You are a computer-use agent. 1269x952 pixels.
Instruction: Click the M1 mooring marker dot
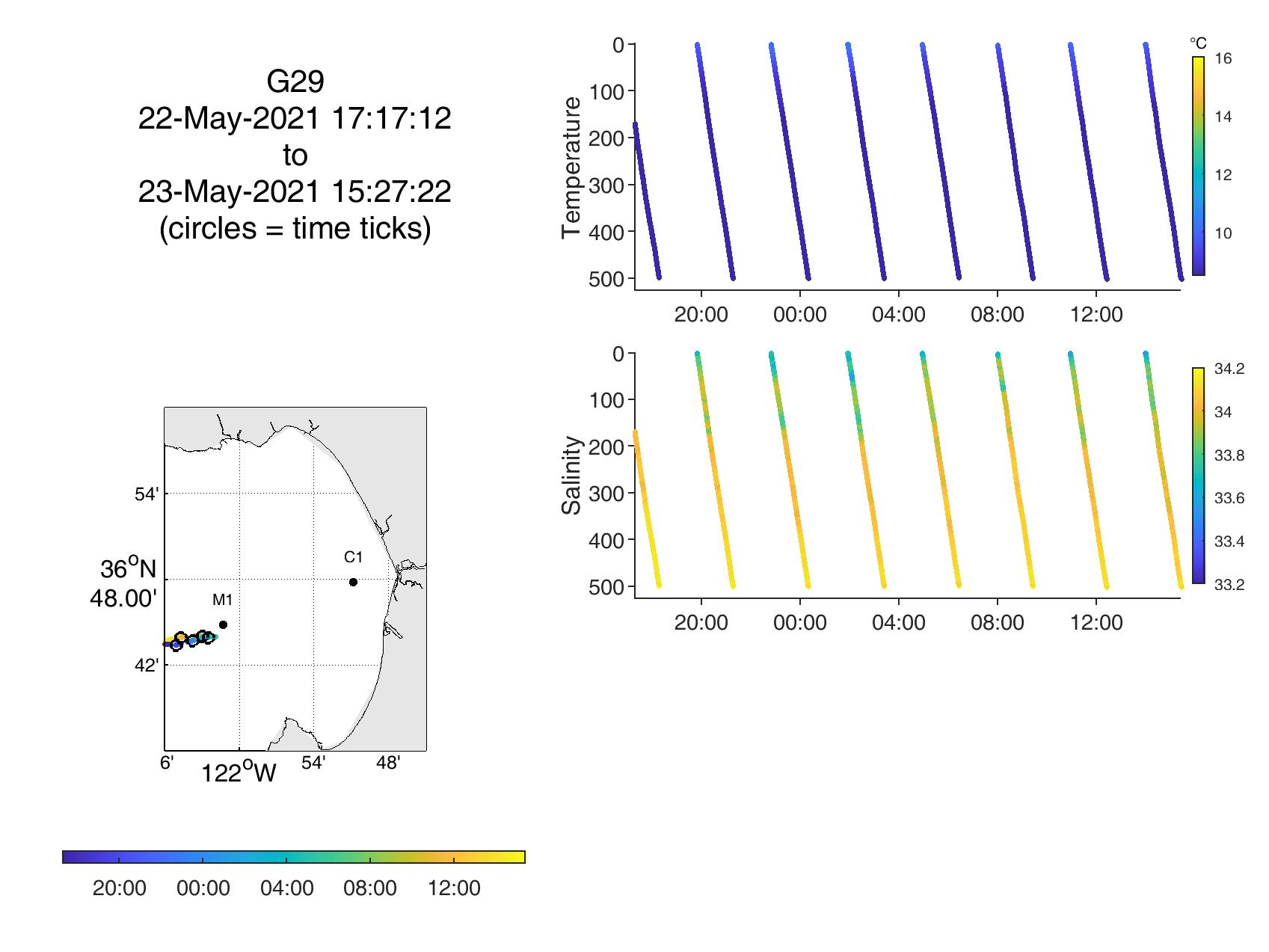[x=223, y=624]
